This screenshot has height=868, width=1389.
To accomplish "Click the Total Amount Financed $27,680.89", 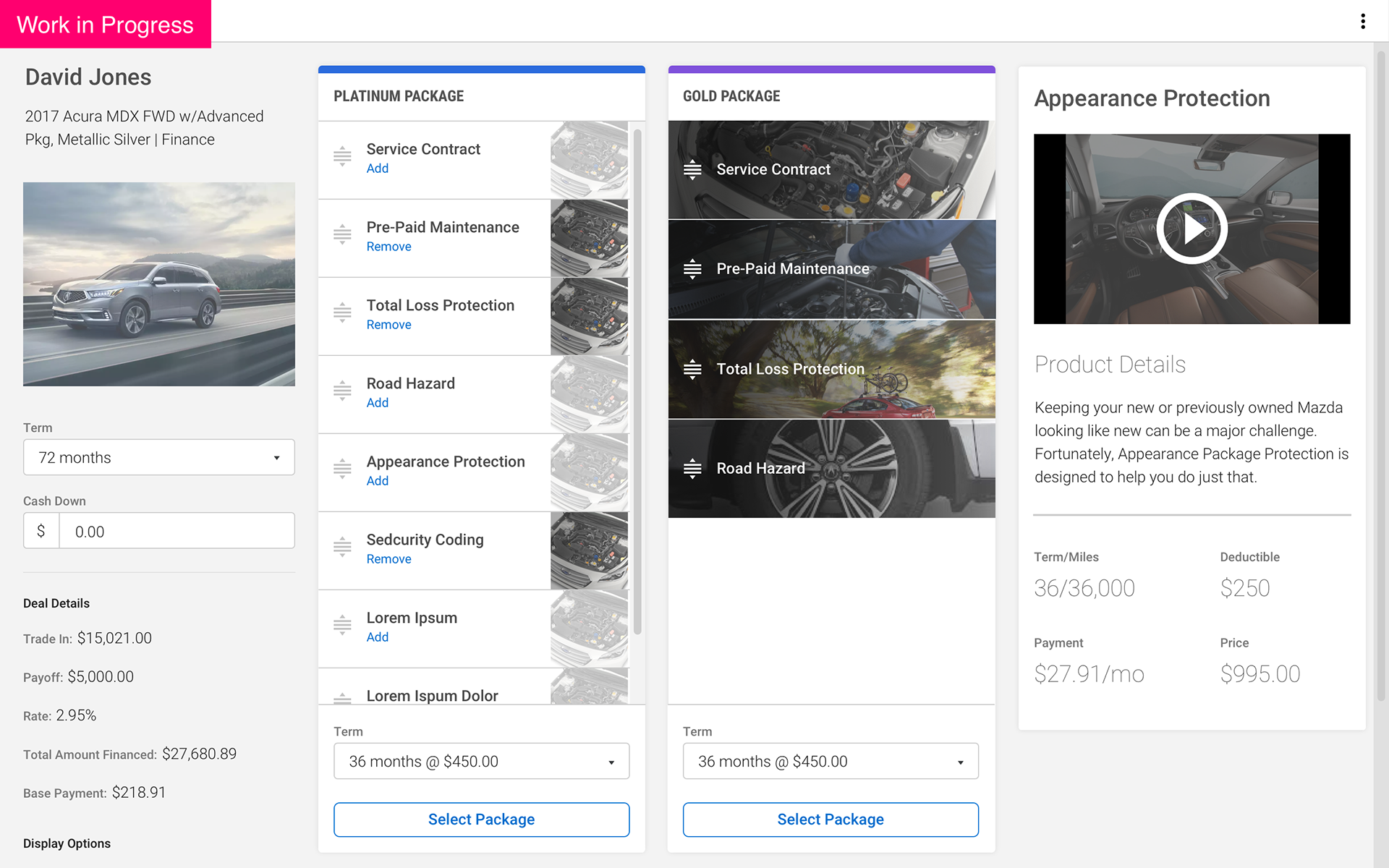I will (x=199, y=754).
